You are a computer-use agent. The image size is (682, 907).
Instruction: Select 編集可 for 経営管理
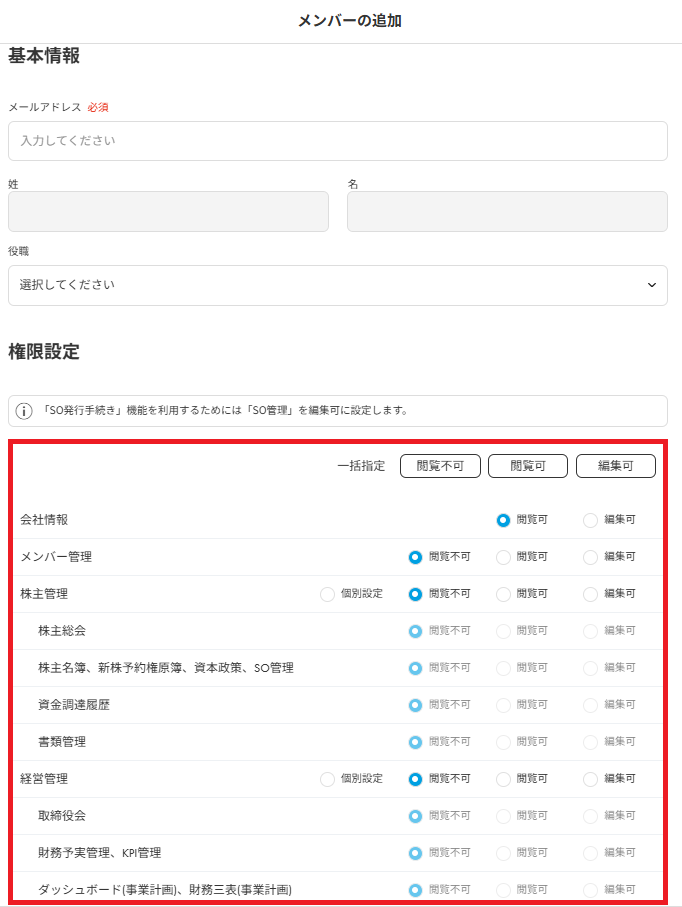click(591, 779)
